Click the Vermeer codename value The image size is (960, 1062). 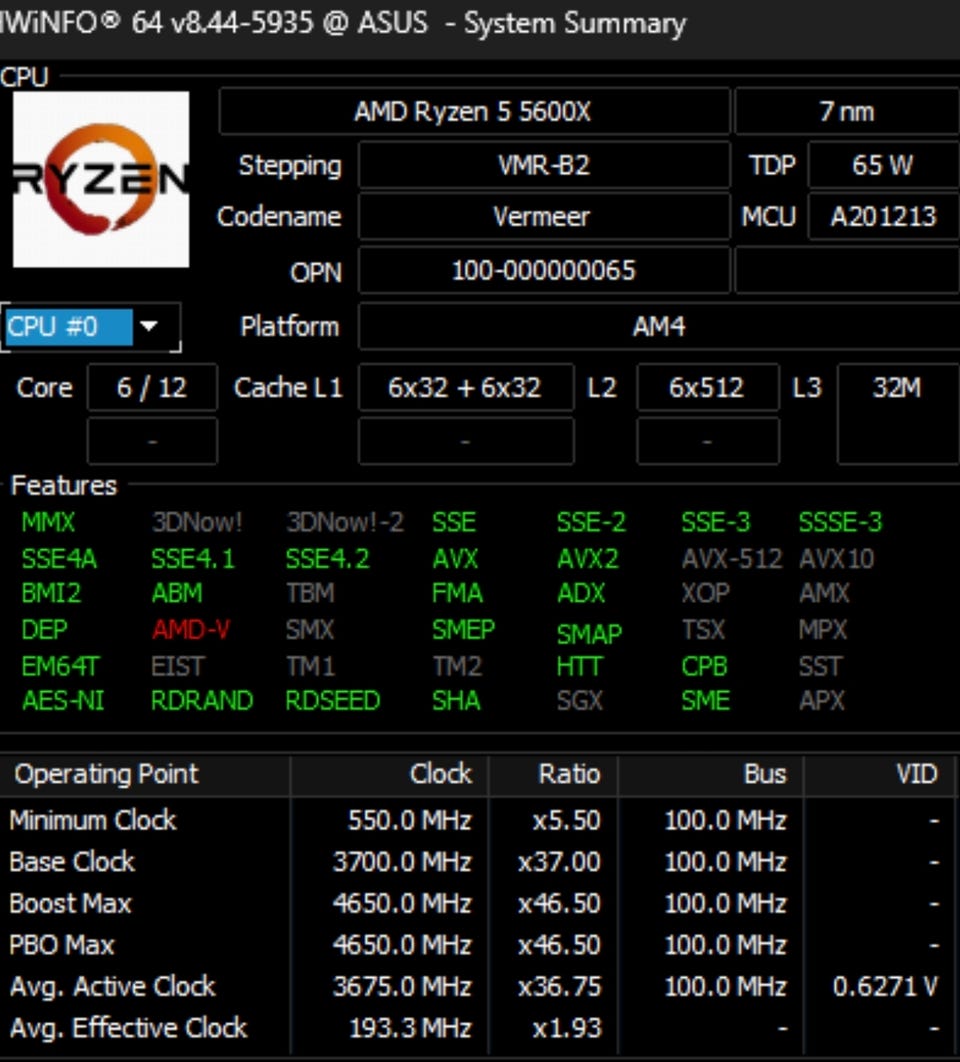(x=544, y=217)
